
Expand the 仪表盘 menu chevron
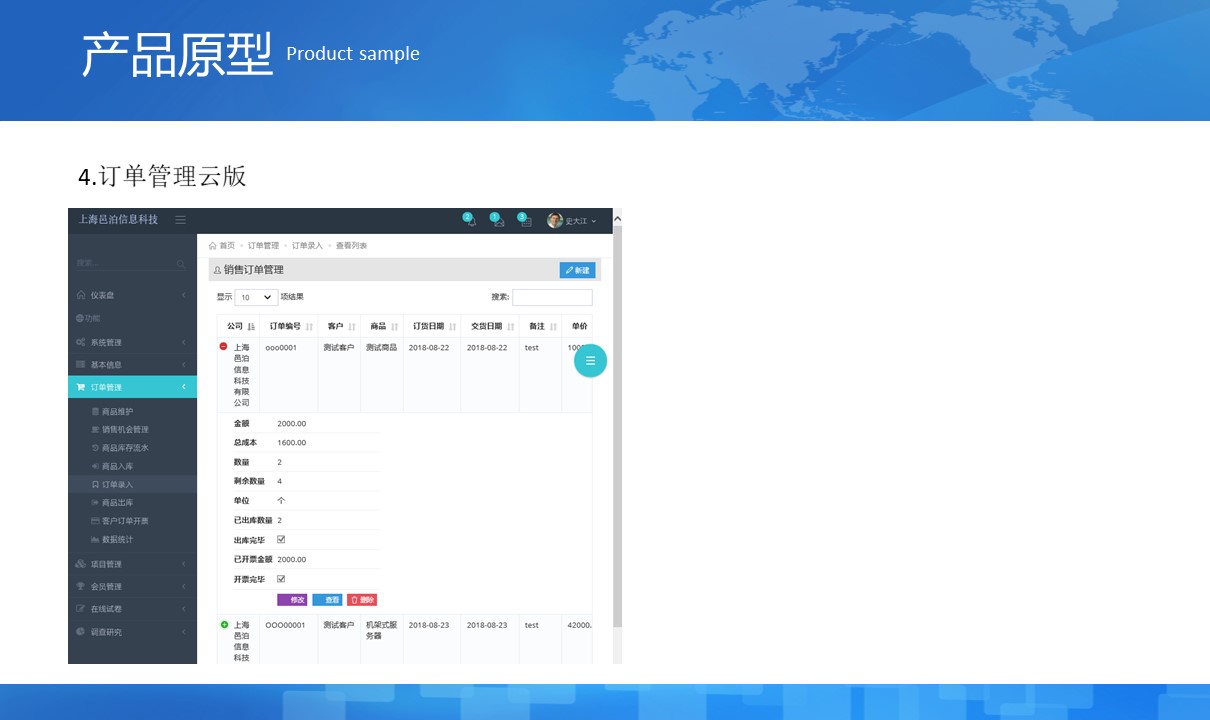tap(184, 295)
